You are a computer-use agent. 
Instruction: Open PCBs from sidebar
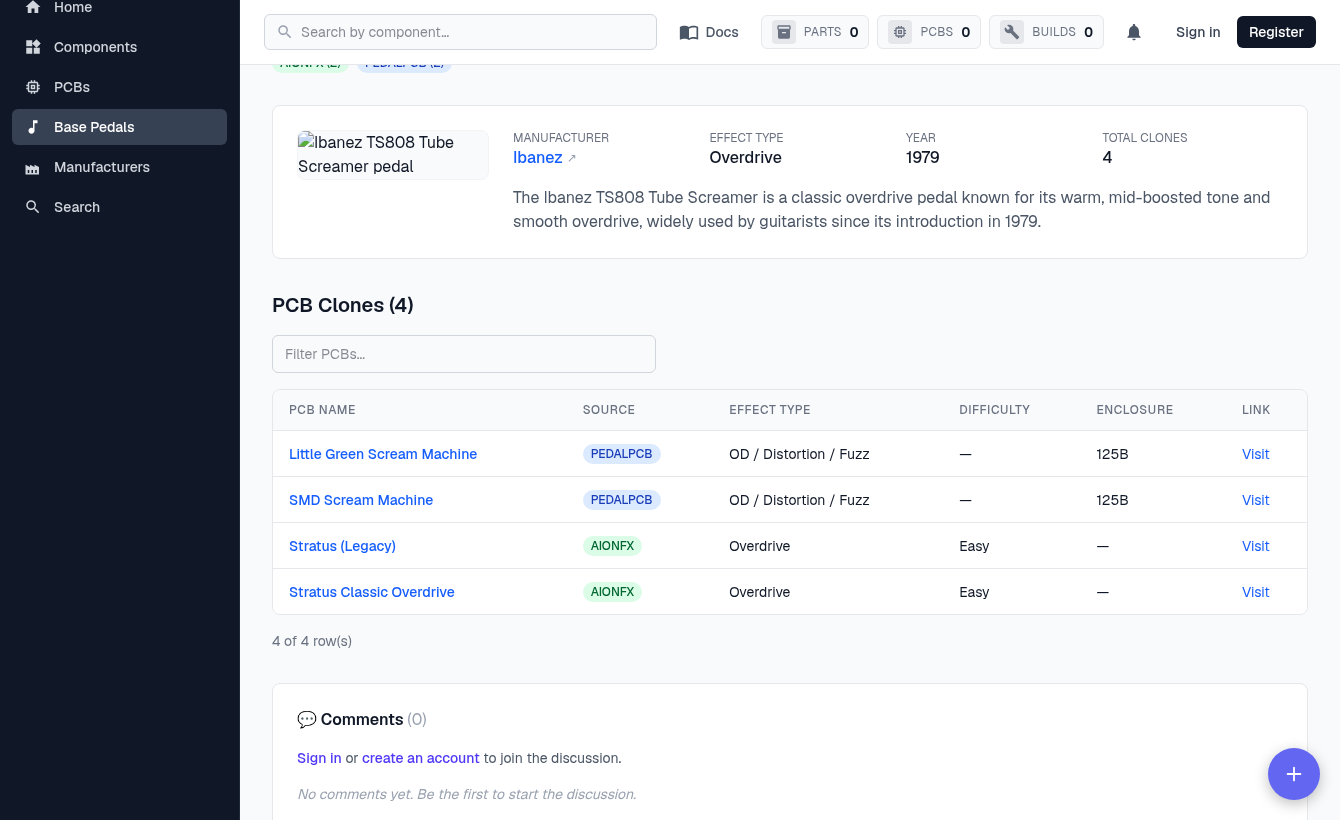click(120, 87)
